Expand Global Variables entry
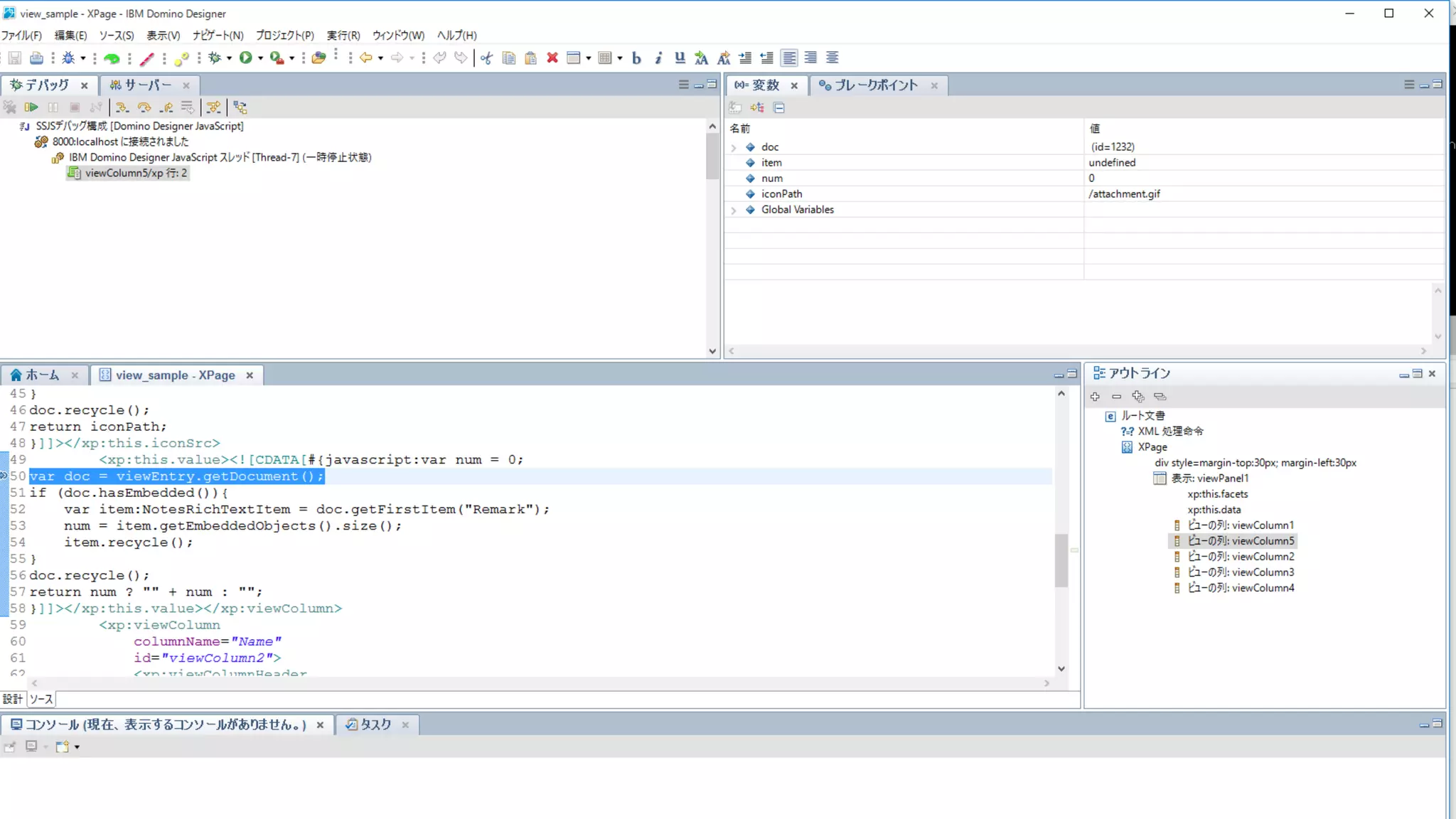Viewport: 1456px width, 819px height. 734,210
